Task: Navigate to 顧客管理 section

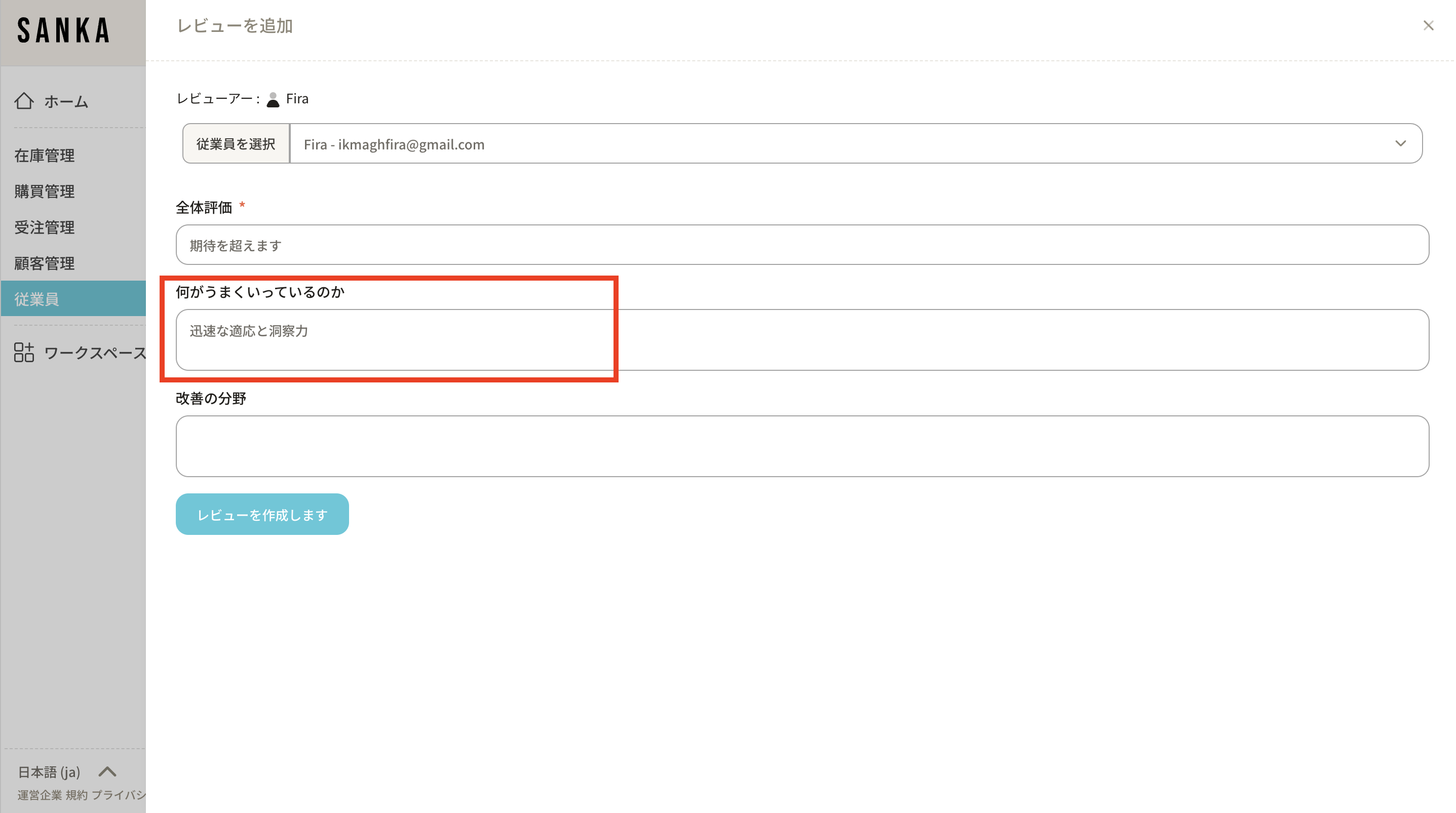Action: [x=45, y=263]
